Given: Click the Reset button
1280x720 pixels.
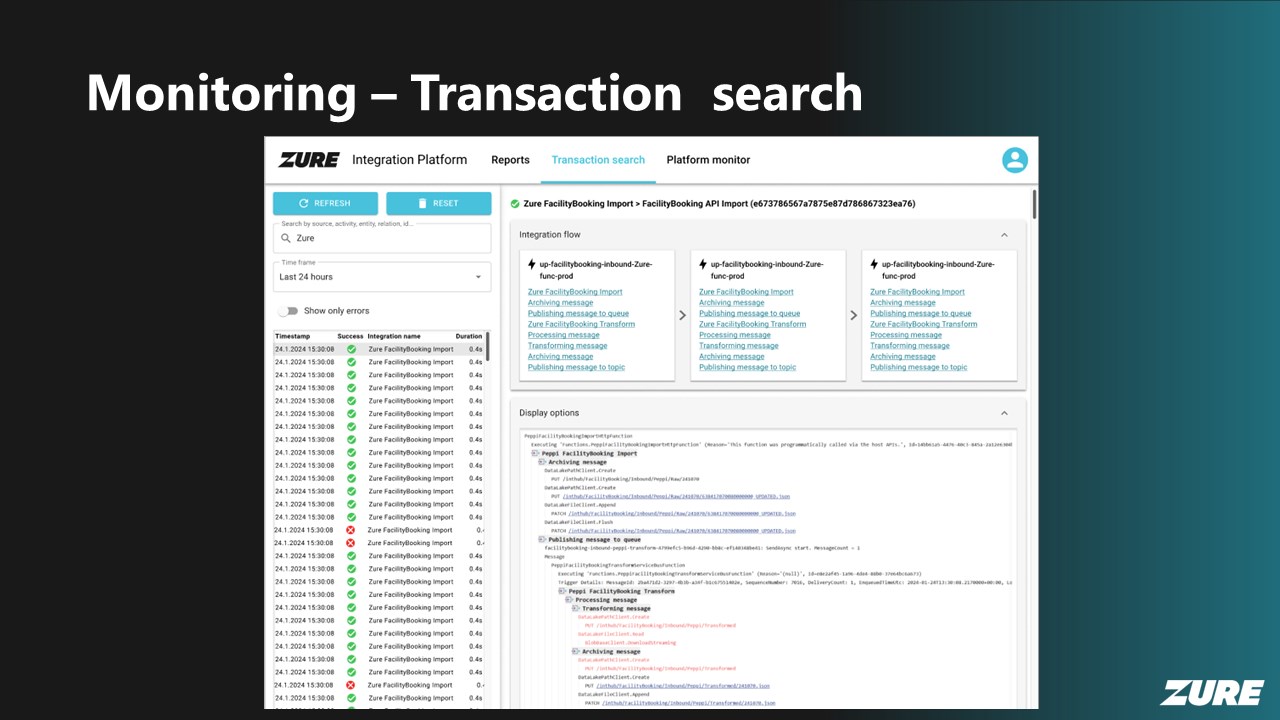Looking at the screenshot, I should 439,203.
